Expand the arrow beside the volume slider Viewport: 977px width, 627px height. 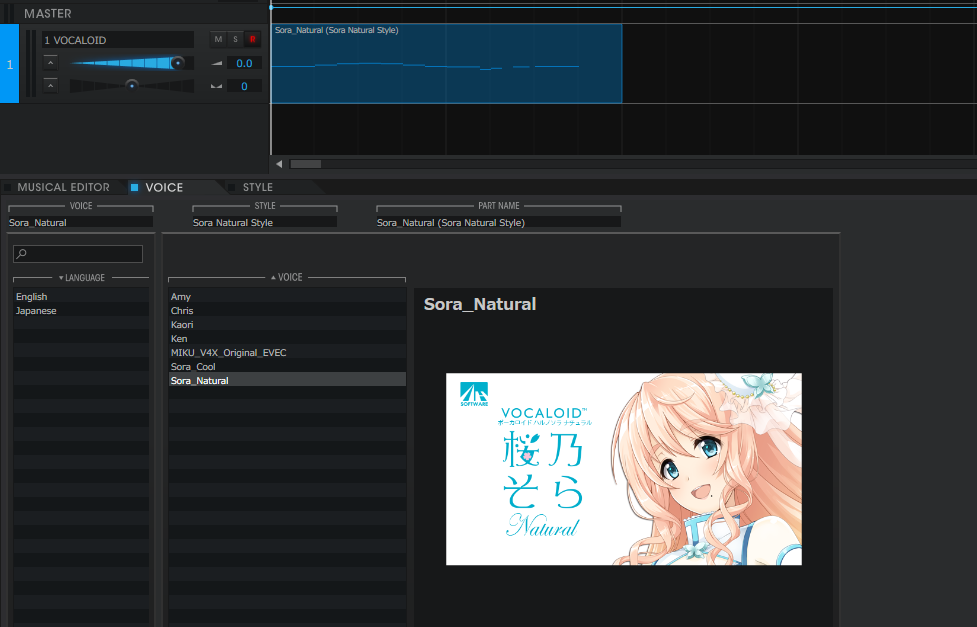(50, 62)
